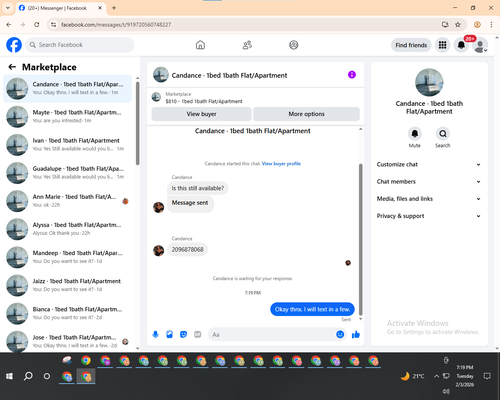Open Jose conversation in the list
This screenshot has width=500, height=400.
[x=67, y=341]
